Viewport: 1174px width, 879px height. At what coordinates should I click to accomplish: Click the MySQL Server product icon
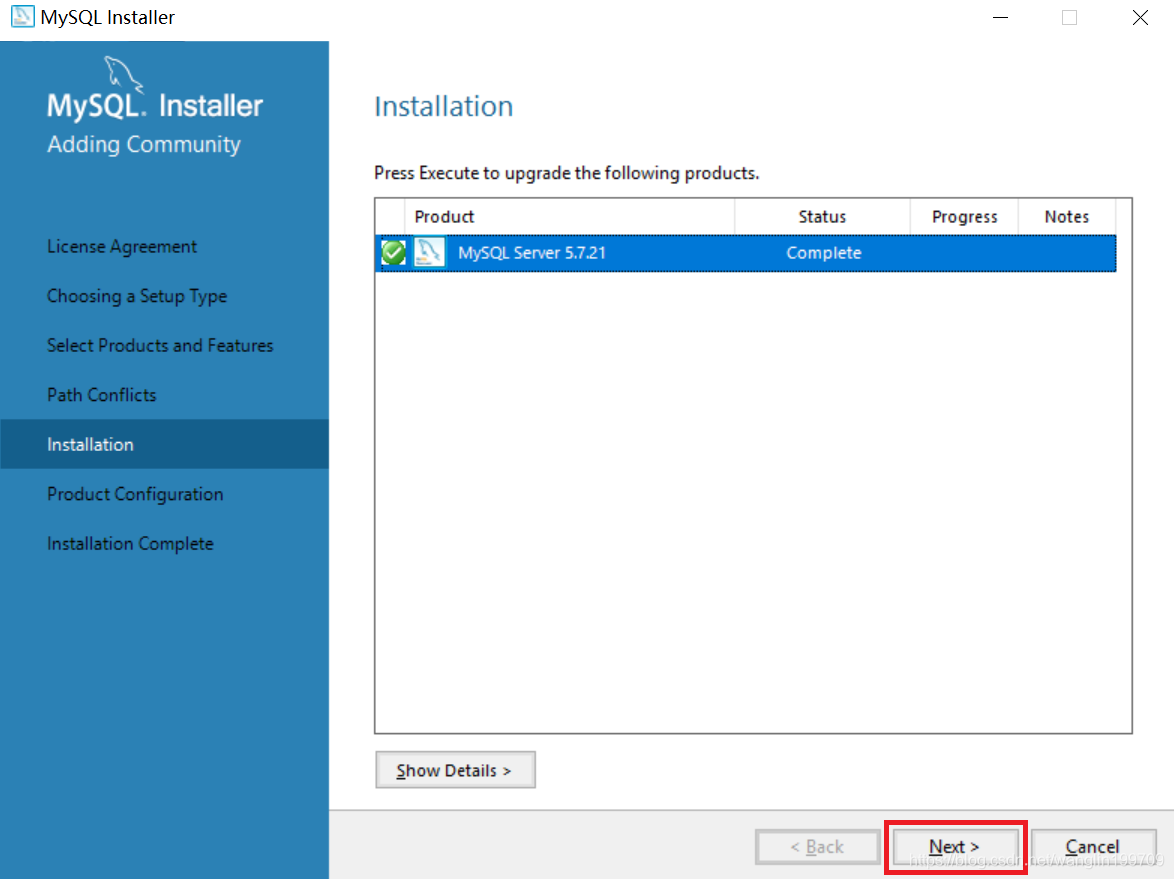point(429,252)
